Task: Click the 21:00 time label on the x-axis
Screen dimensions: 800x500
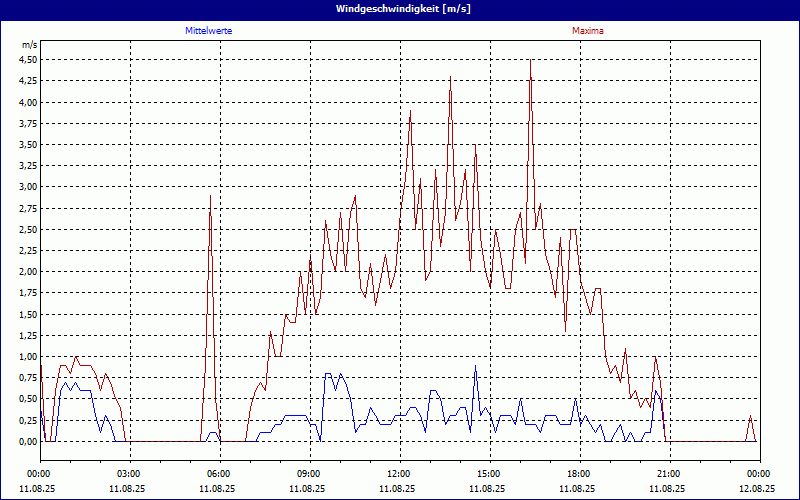Action: click(668, 474)
